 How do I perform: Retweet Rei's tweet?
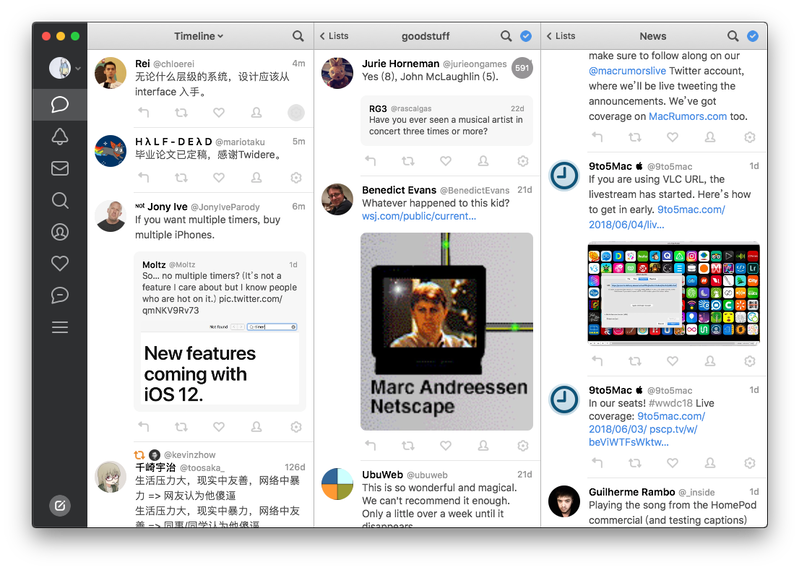[x=181, y=112]
